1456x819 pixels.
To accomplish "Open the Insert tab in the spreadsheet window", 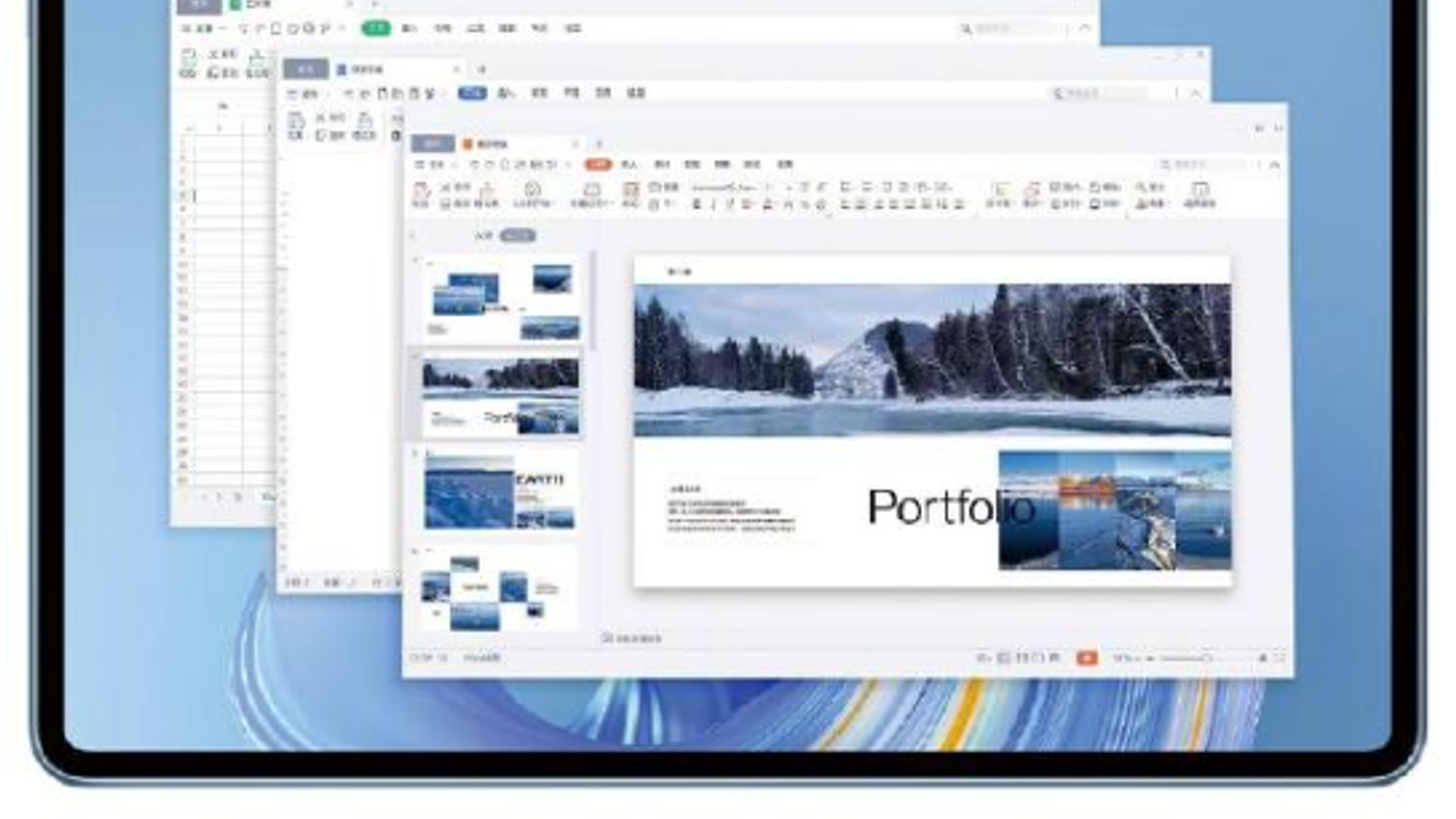I will pyautogui.click(x=409, y=28).
